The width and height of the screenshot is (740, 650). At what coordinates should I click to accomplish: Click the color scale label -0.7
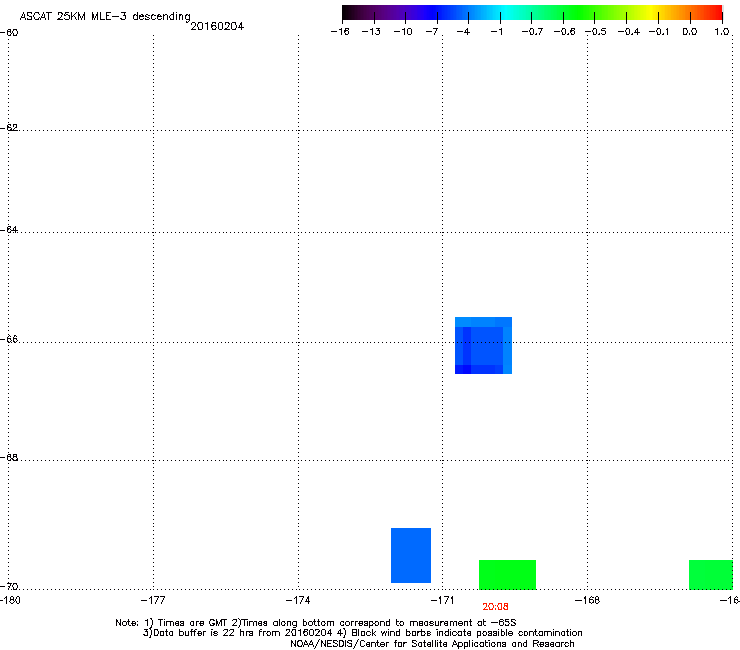pyautogui.click(x=532, y=32)
